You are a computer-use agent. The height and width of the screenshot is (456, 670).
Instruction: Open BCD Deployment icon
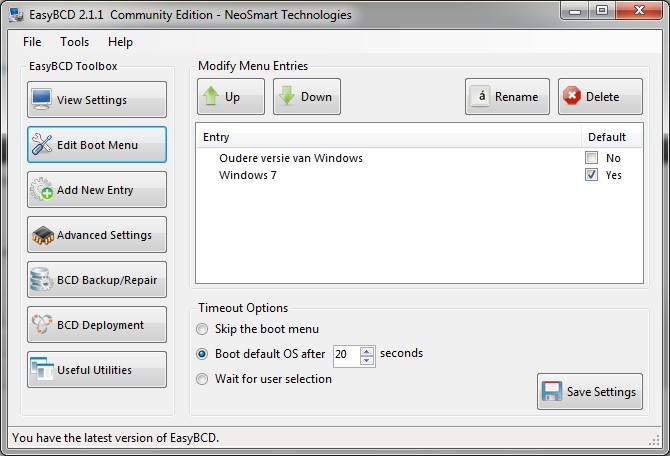click(x=41, y=324)
